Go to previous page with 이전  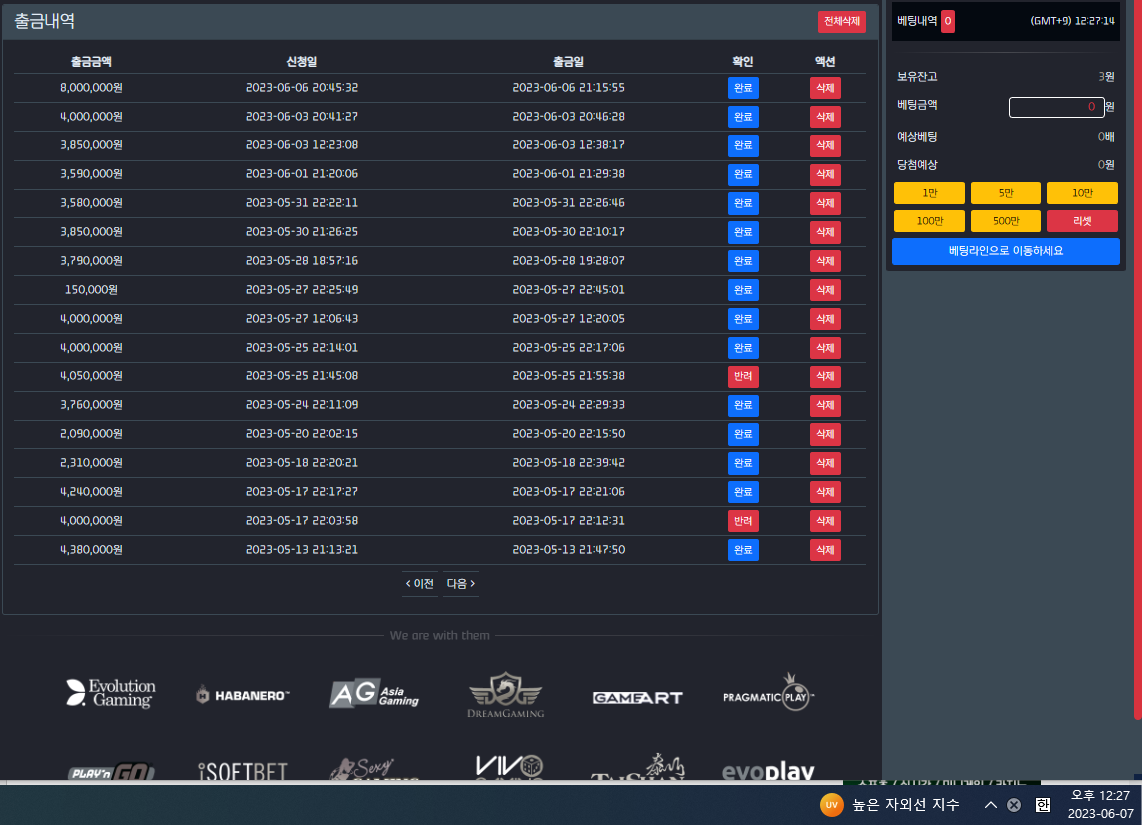[x=420, y=584]
